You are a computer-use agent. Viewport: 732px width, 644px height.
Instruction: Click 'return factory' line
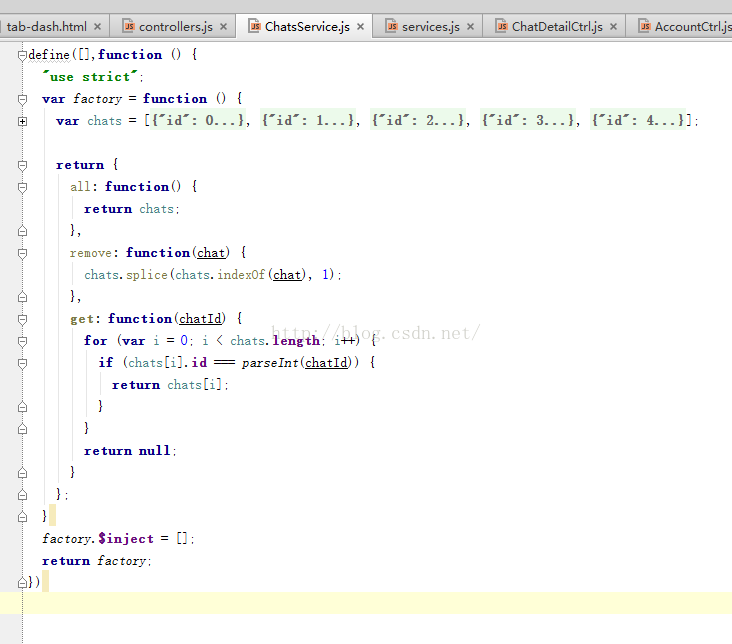pos(95,560)
